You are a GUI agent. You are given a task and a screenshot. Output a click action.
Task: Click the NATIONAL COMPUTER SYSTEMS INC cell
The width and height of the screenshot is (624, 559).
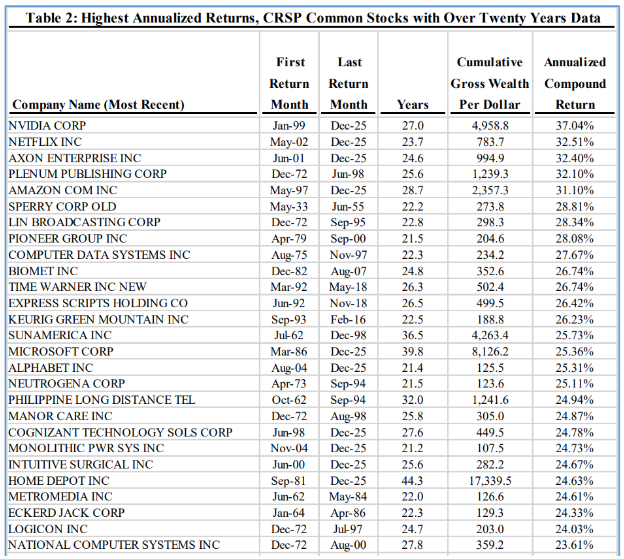pyautogui.click(x=114, y=545)
